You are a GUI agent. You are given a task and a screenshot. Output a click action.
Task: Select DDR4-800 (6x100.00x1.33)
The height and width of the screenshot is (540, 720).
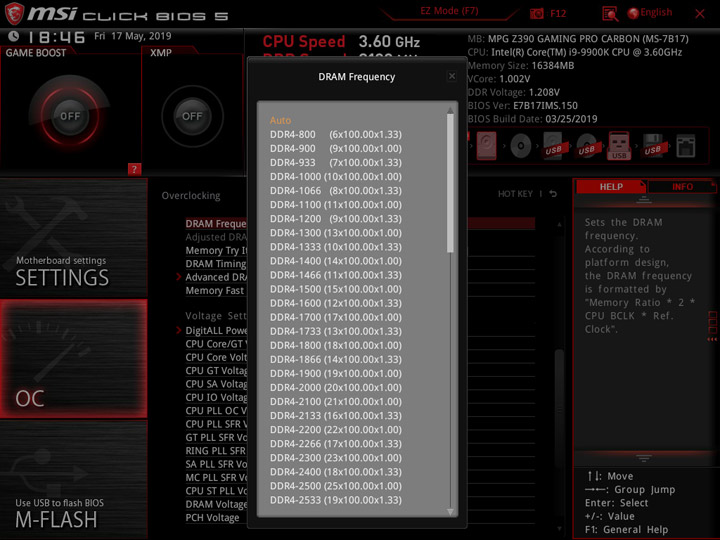coord(336,135)
